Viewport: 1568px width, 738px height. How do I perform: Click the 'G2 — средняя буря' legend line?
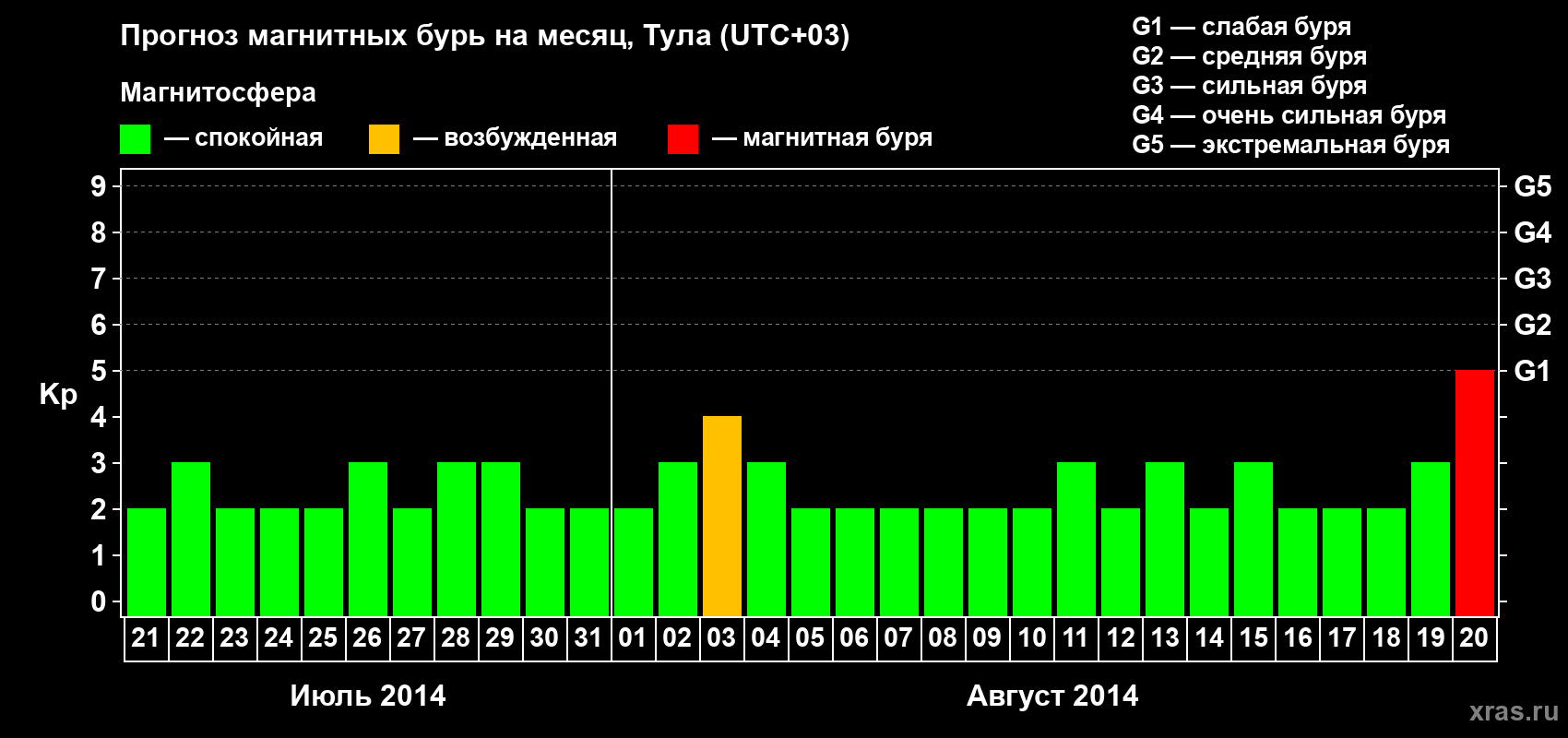pyautogui.click(x=1249, y=56)
